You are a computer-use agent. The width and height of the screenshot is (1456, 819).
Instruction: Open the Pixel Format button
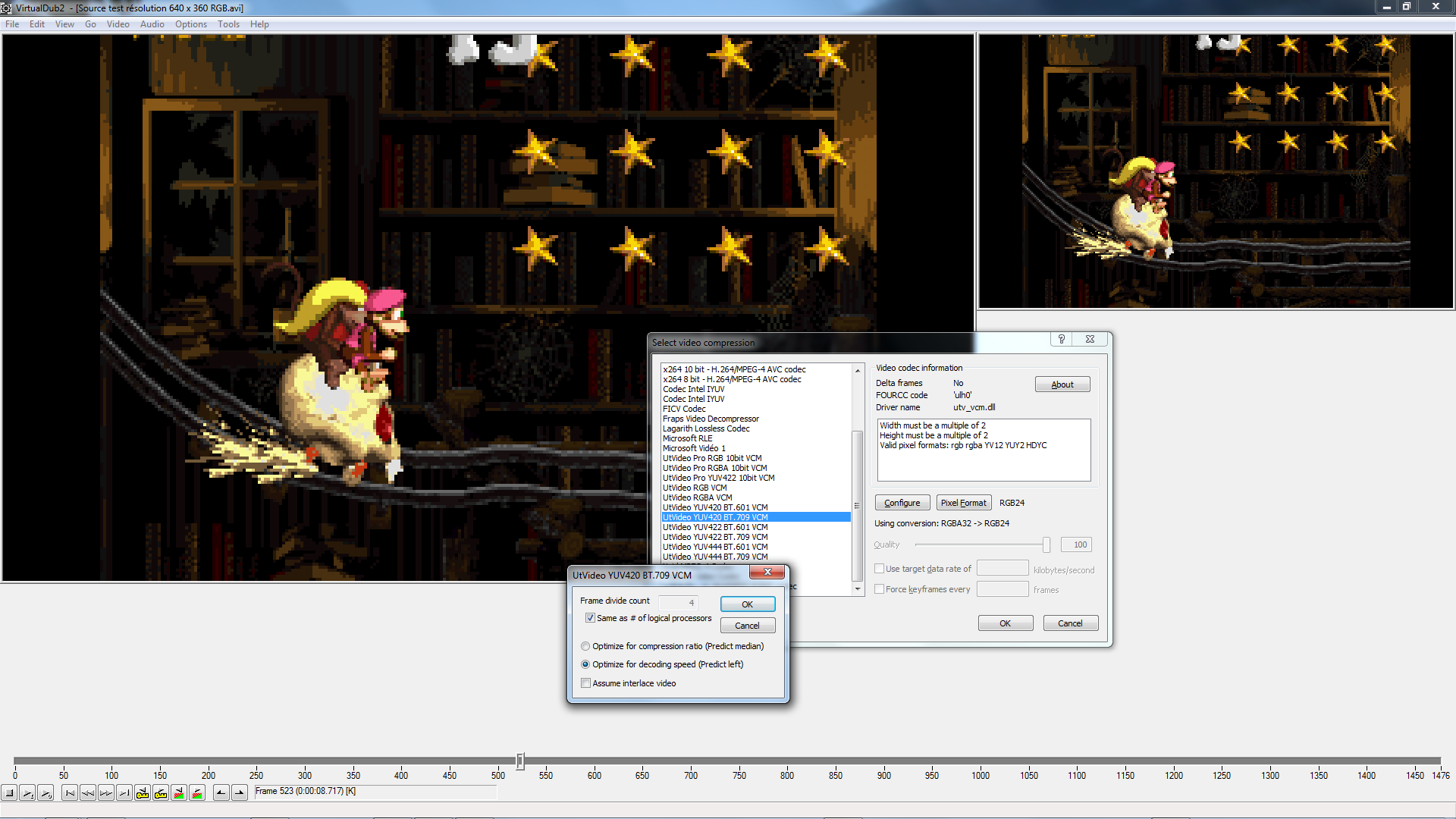[963, 503]
